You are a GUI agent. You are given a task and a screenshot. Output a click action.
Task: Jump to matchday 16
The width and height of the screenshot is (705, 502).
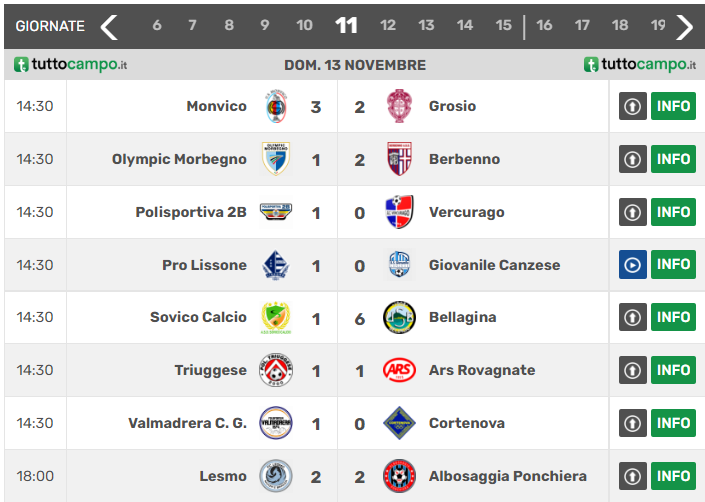click(x=544, y=26)
